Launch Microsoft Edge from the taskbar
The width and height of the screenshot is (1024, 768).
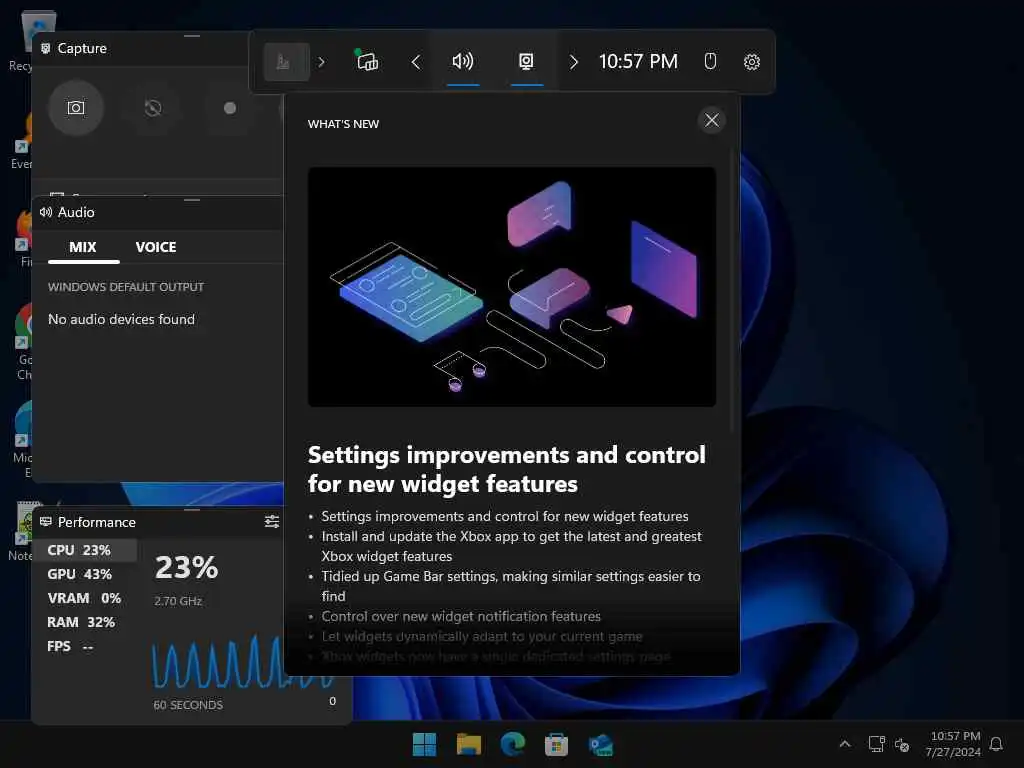(513, 744)
